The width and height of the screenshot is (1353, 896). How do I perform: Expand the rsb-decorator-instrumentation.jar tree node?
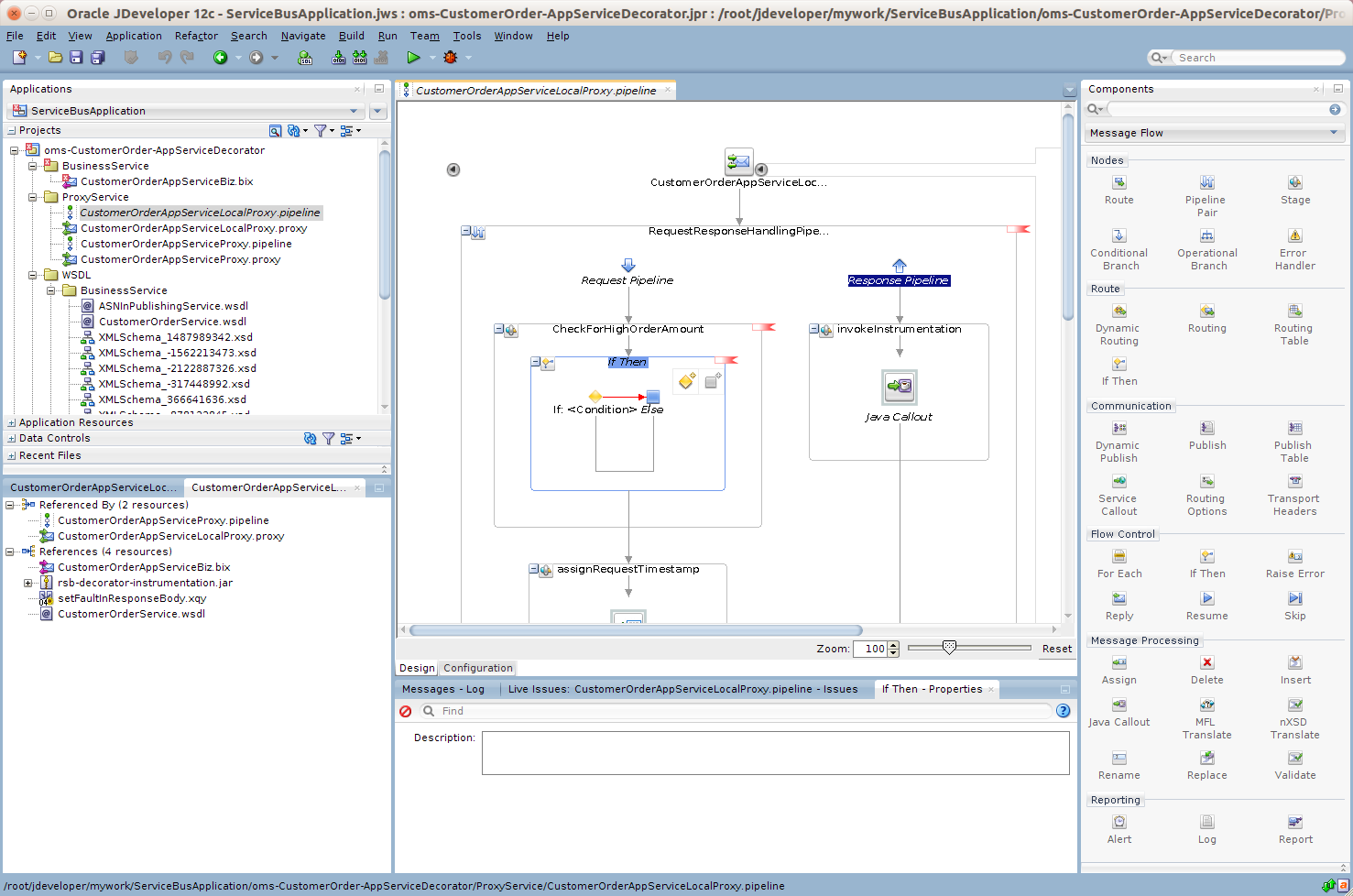pyautogui.click(x=27, y=583)
